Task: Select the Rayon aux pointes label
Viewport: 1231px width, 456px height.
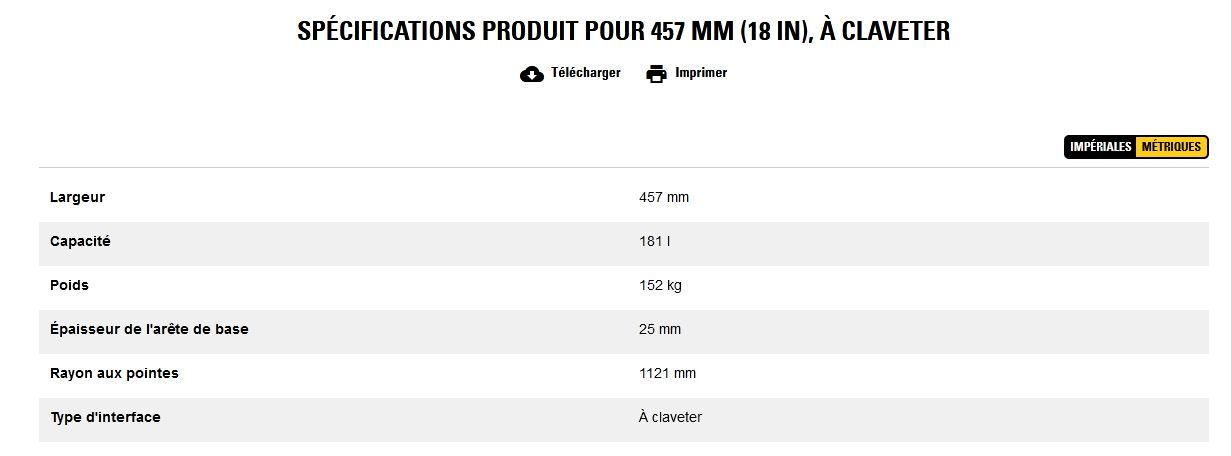Action: 114,374
